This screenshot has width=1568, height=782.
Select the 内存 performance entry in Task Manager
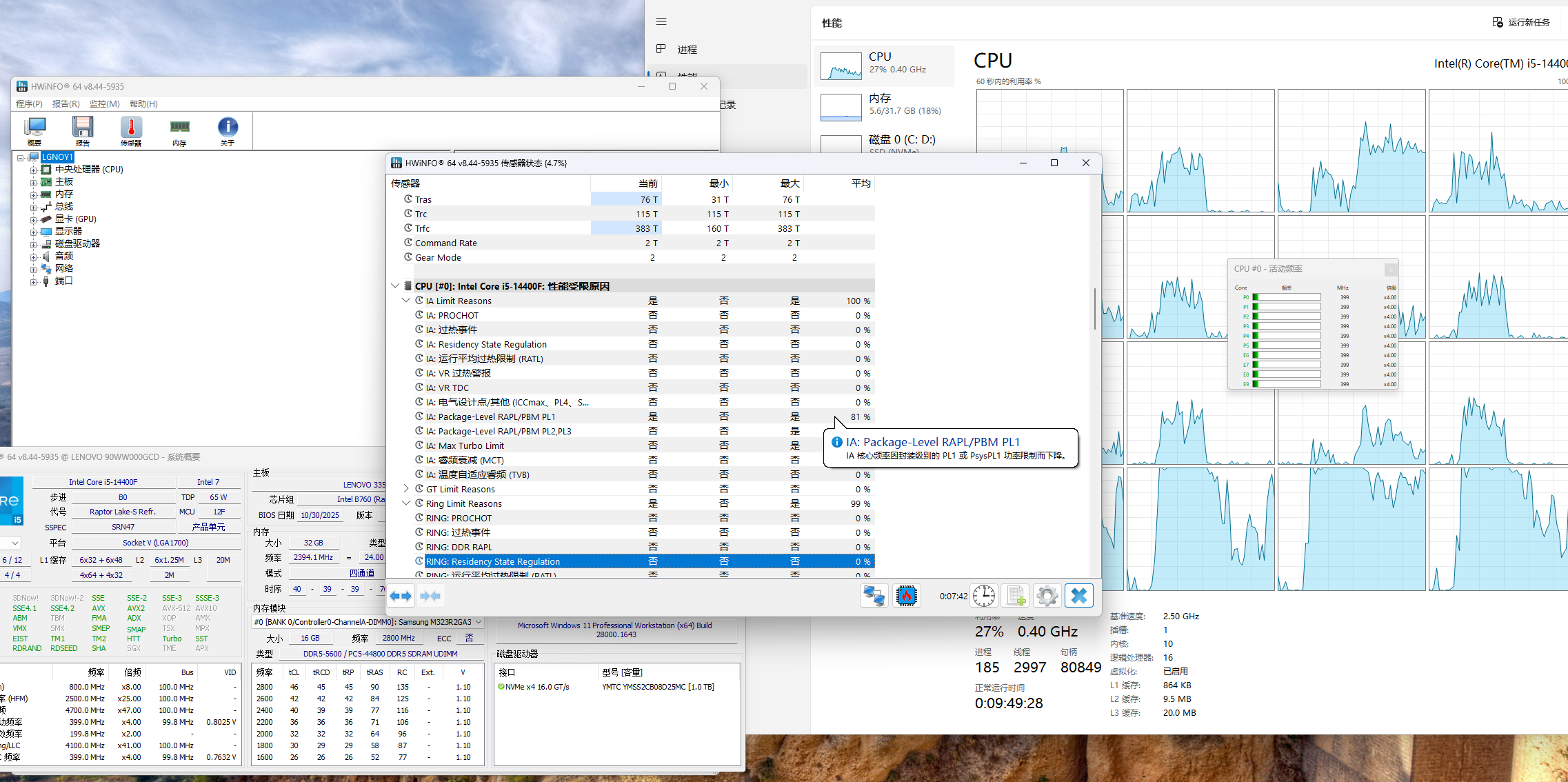(885, 105)
